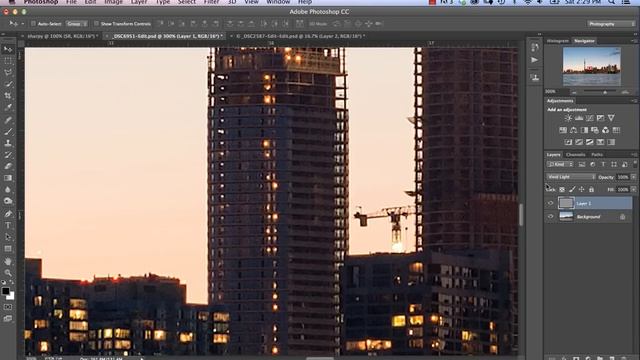Open the Layers panel flyout menu
This screenshot has height=360, width=640.
[x=633, y=155]
